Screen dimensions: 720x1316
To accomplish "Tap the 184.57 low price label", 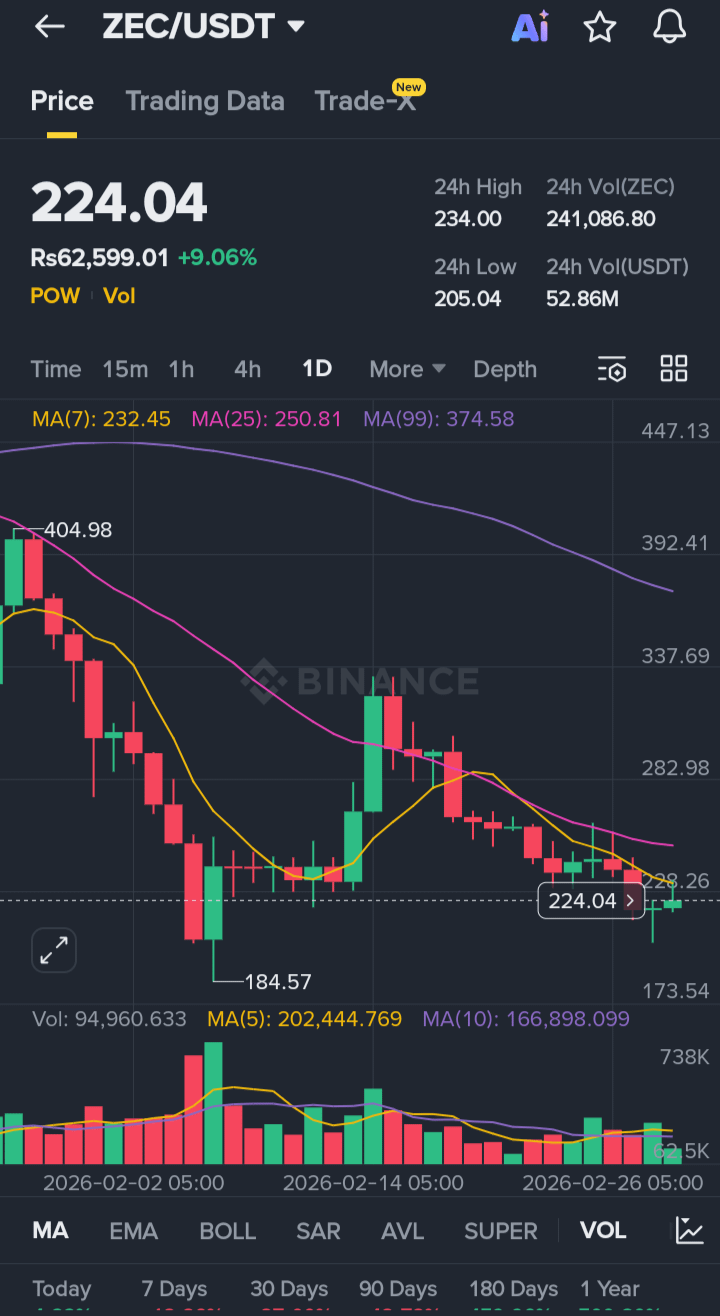I will coord(278,982).
